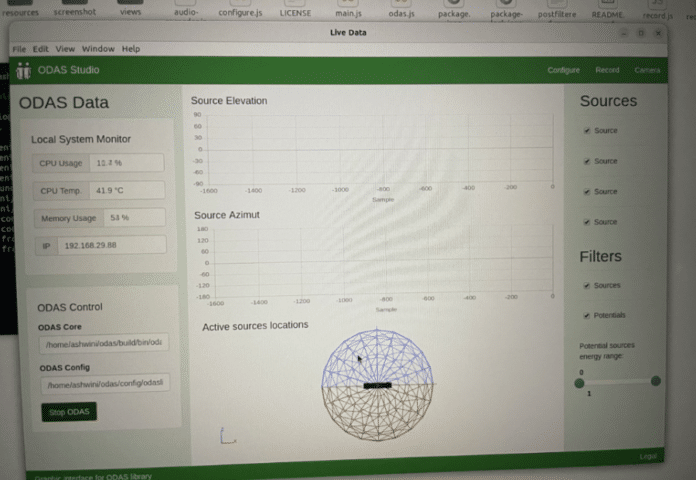Click the ODAS Studio logo icon
696x480 pixels.
(24, 70)
